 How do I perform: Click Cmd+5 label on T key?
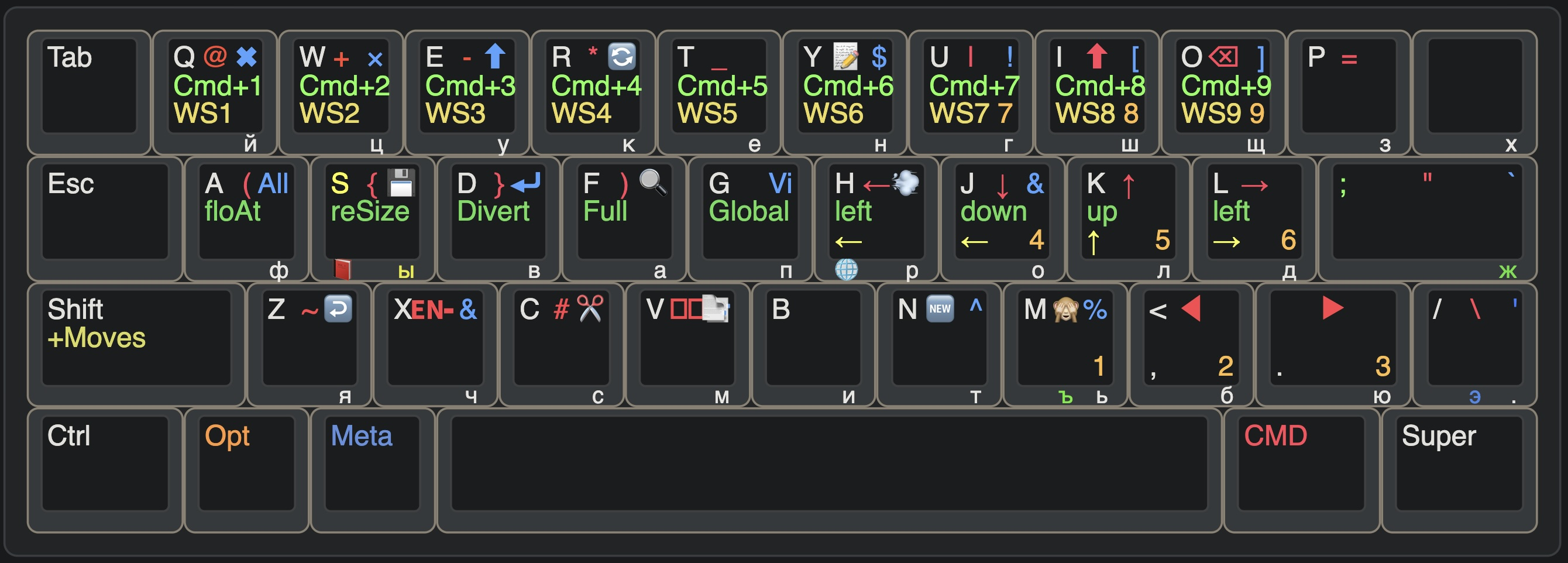pos(722,86)
